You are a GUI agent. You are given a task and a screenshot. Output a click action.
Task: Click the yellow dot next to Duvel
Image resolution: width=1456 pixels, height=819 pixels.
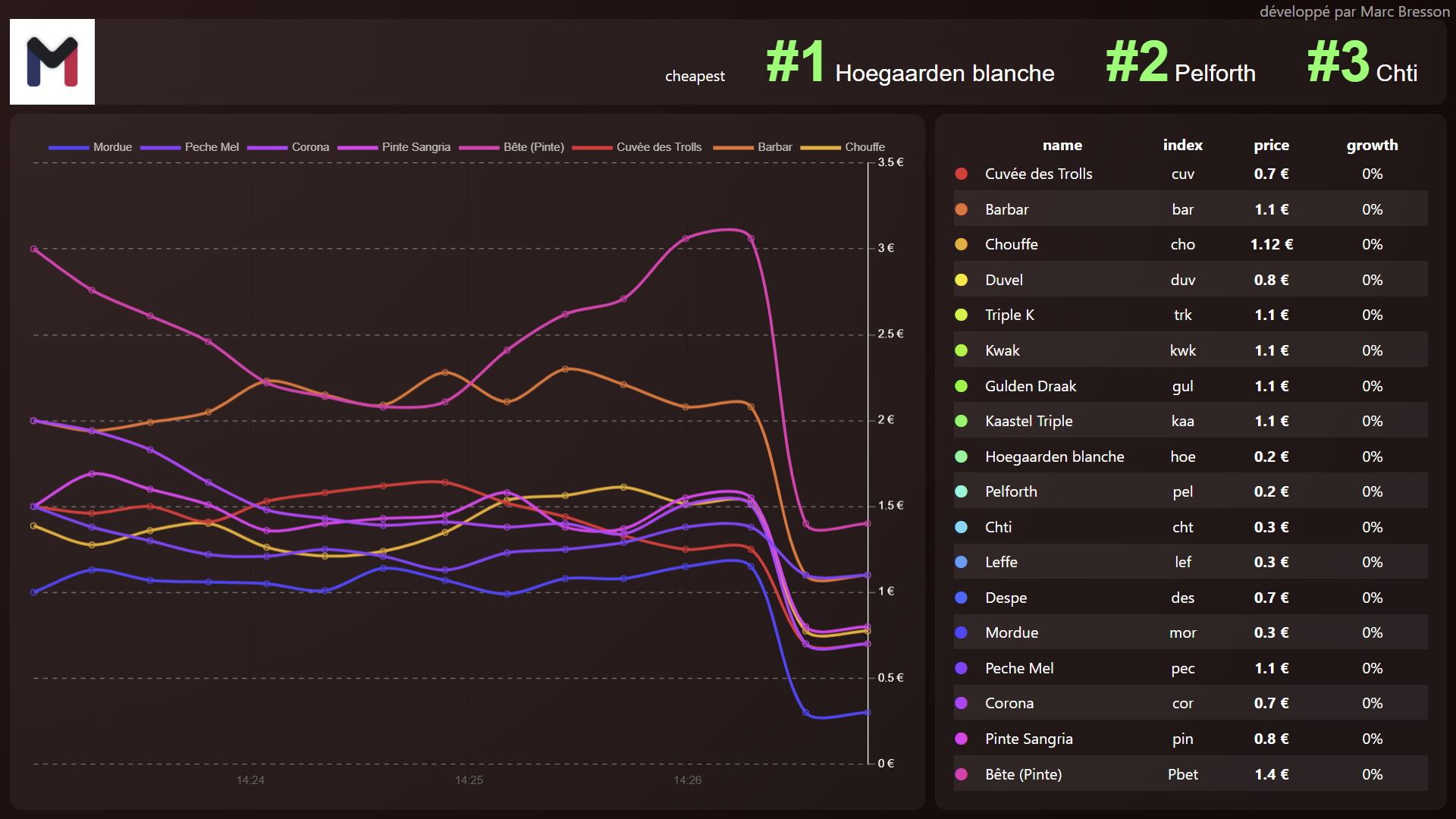tap(961, 280)
